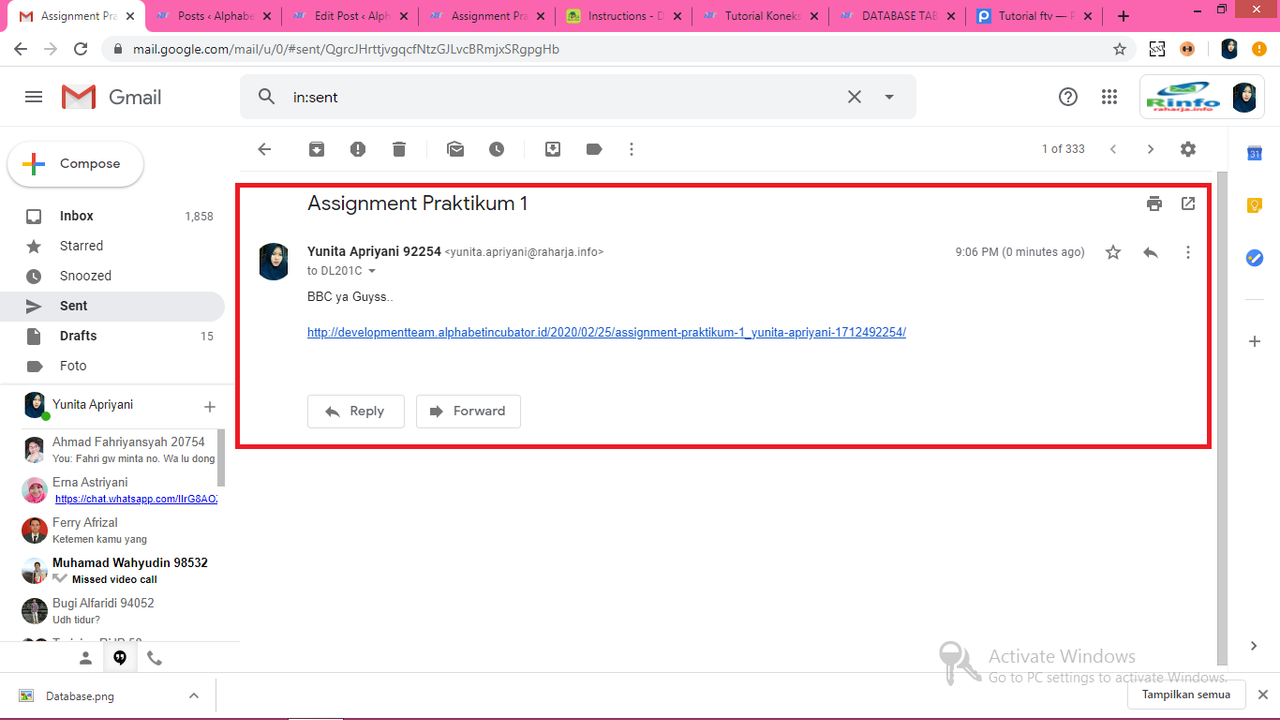This screenshot has height=720, width=1280.
Task: Open email in new window icon
Action: coord(1188,204)
